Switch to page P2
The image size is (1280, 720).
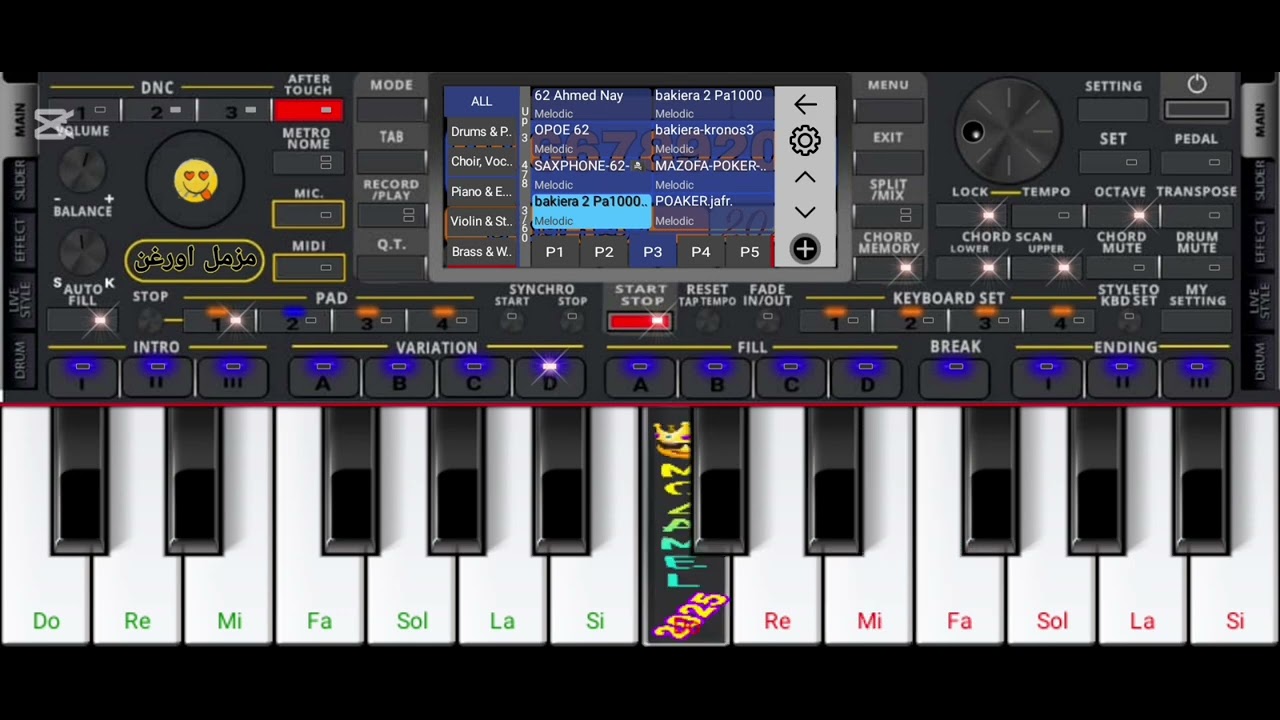click(x=603, y=252)
